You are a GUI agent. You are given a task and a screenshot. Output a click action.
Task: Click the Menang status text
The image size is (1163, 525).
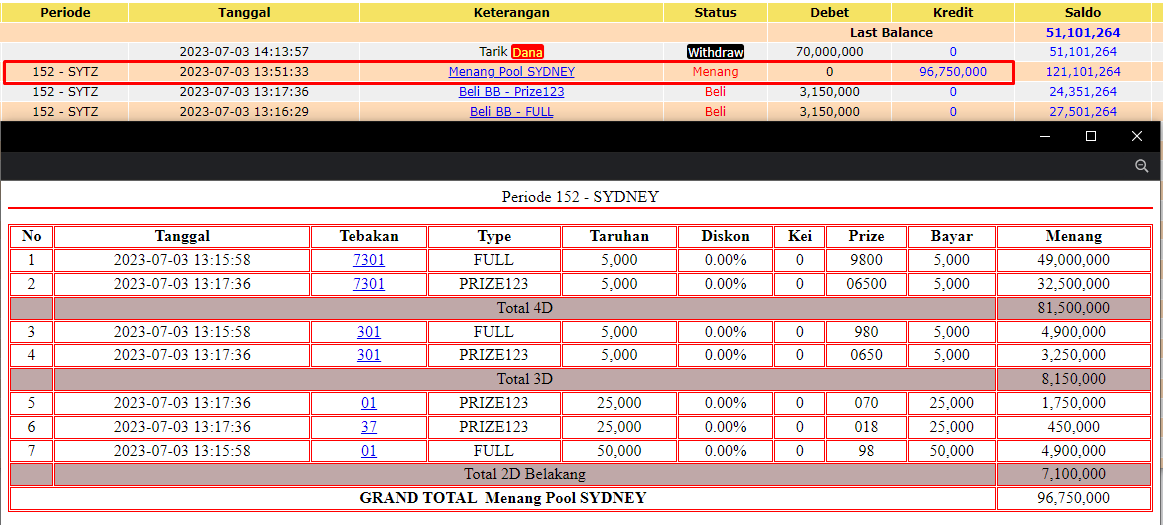click(715, 72)
